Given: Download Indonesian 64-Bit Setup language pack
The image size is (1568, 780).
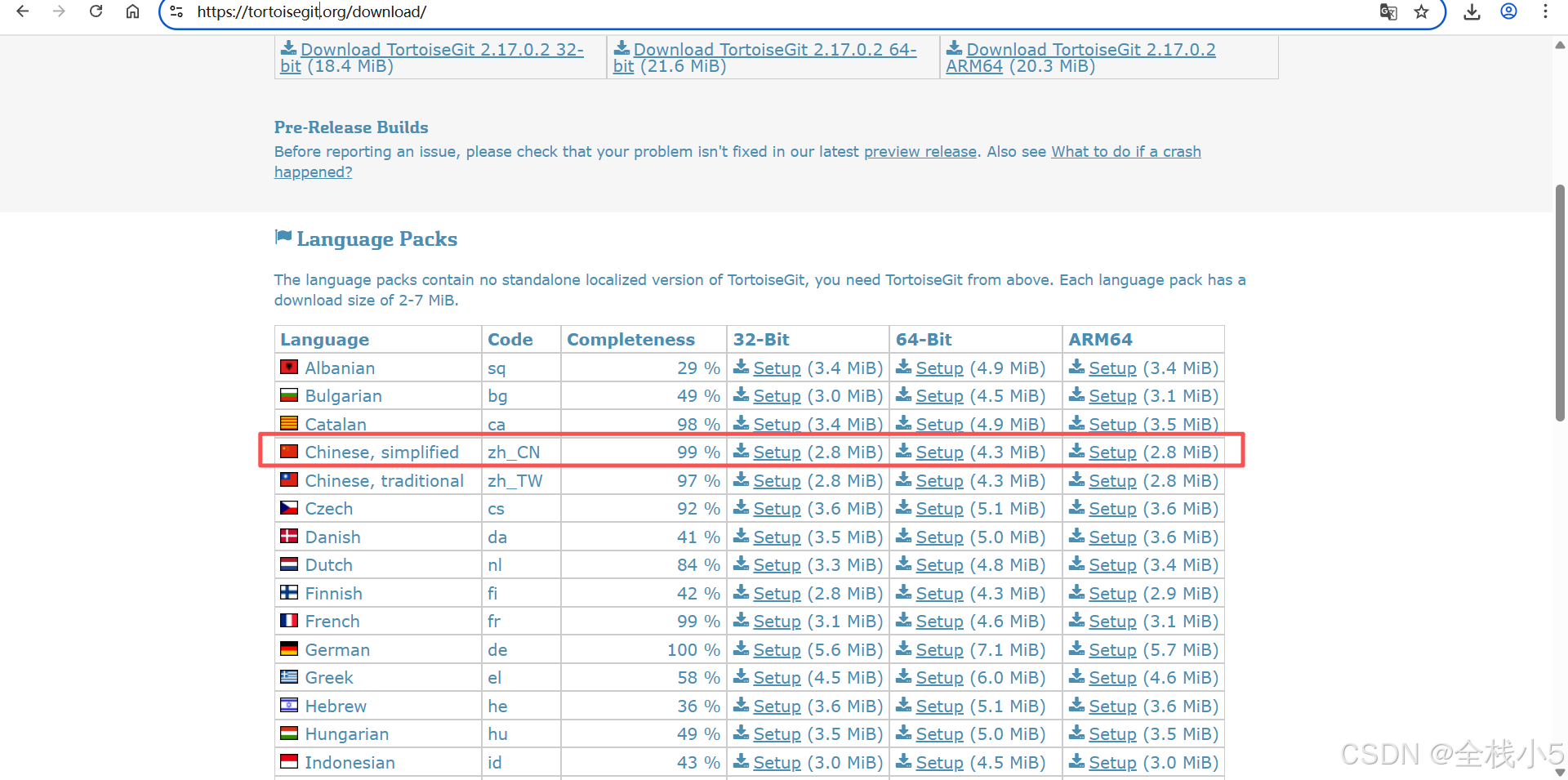Looking at the screenshot, I should [x=939, y=763].
